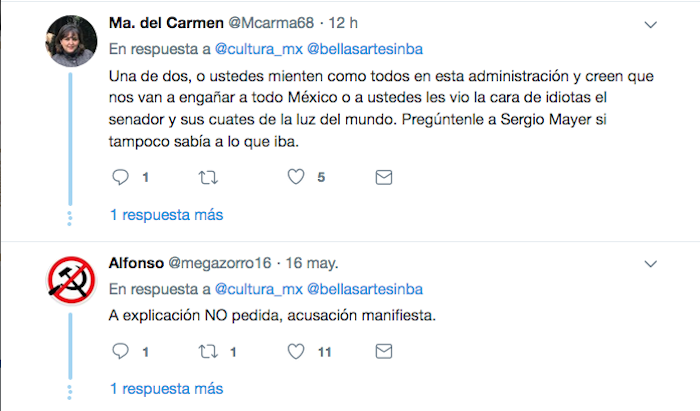Send Ma. del Carmen's tweet via direct message
700x411 pixels.
coord(383,178)
